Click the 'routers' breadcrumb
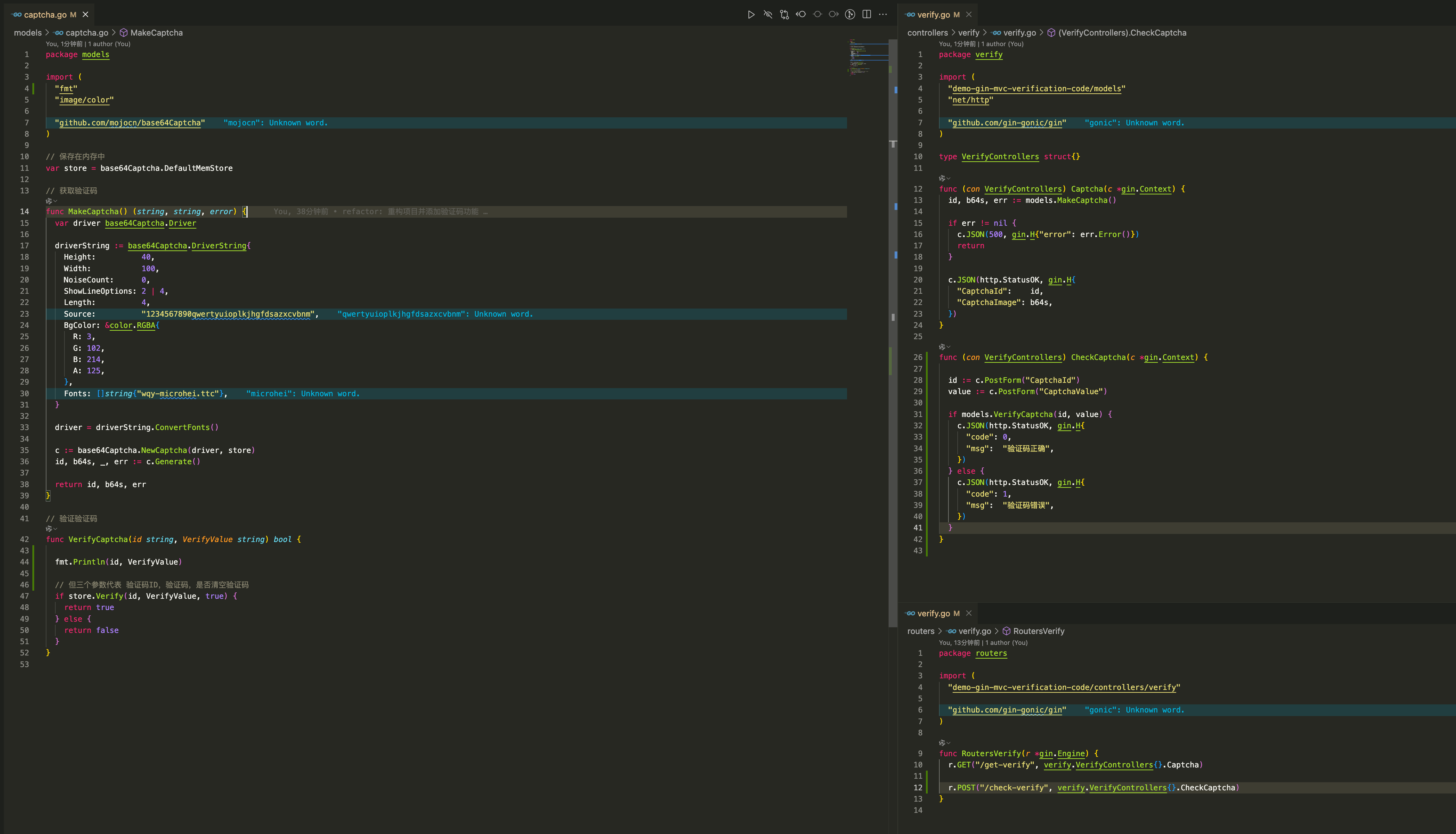 click(920, 631)
